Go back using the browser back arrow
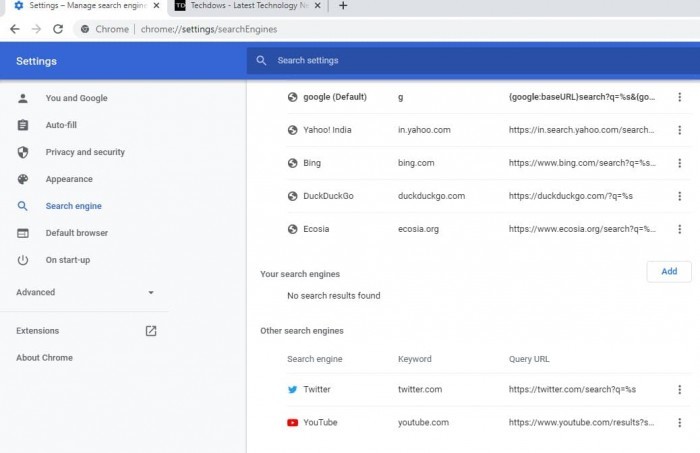Image resolution: width=700 pixels, height=453 pixels. click(15, 29)
